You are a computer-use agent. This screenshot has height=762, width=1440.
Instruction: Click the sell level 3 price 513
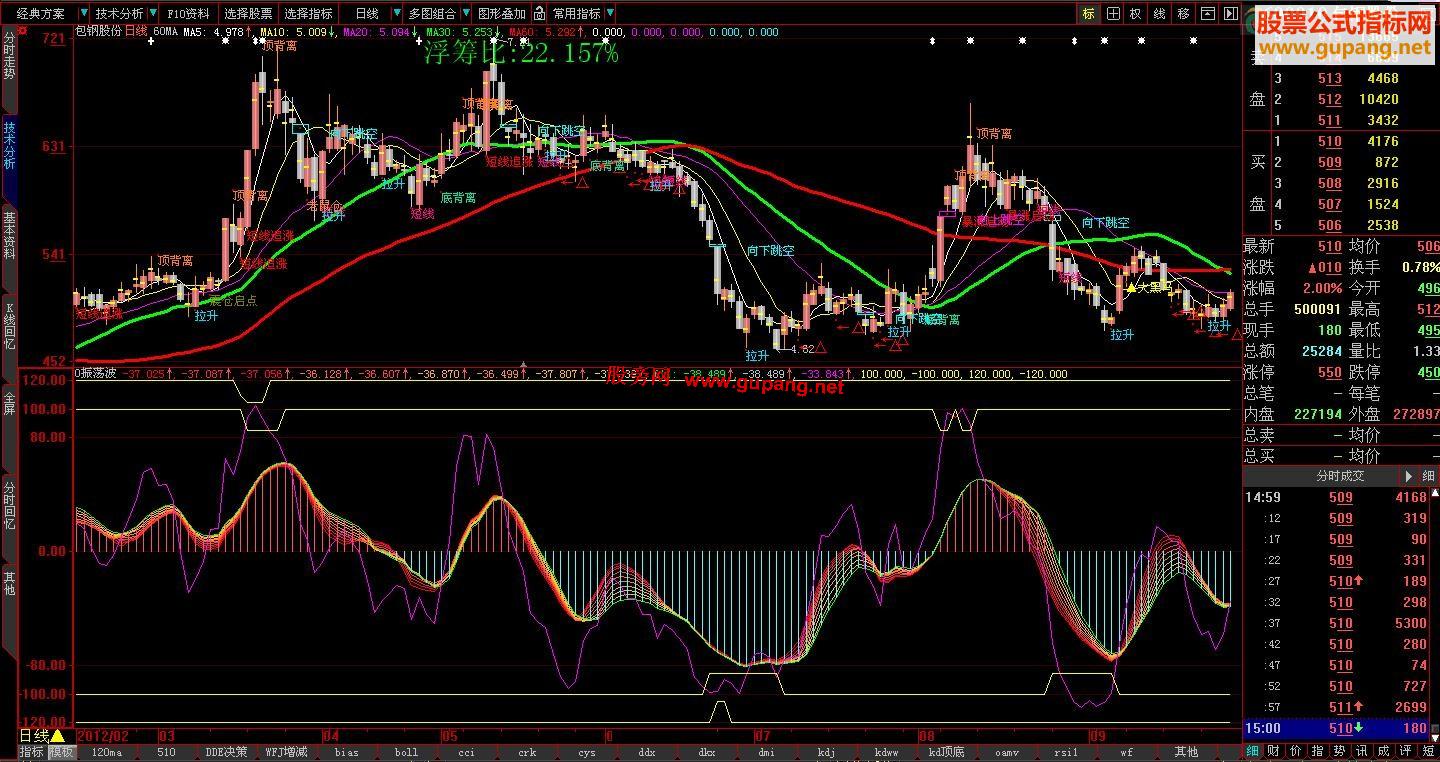pyautogui.click(x=1329, y=78)
